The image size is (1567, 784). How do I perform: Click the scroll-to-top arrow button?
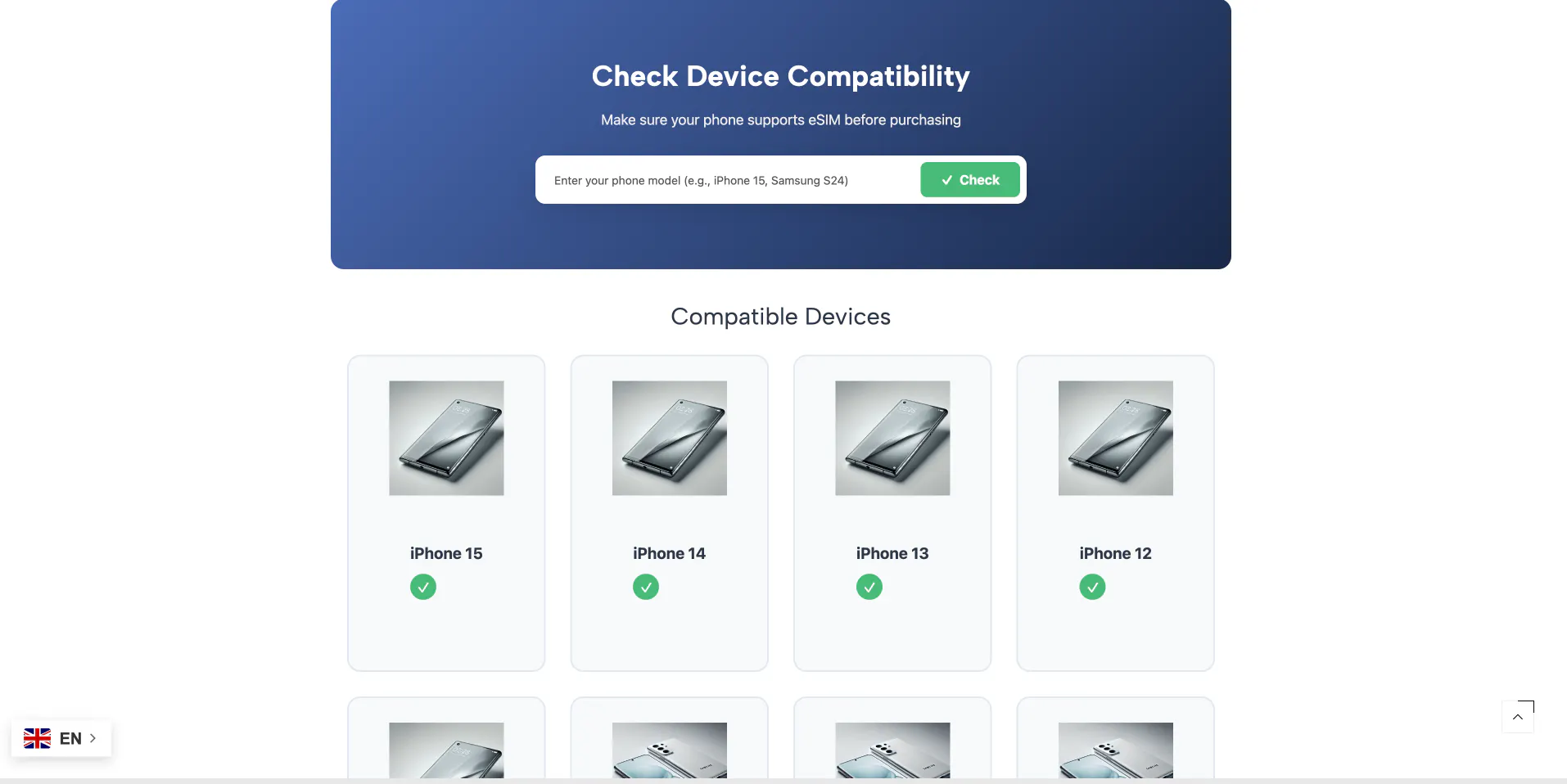pyautogui.click(x=1518, y=717)
